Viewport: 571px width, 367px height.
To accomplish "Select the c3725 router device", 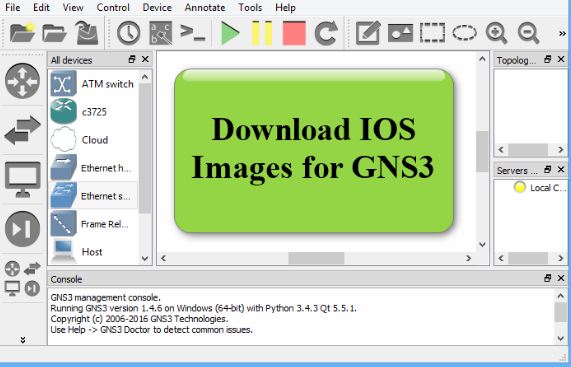I will click(x=93, y=112).
